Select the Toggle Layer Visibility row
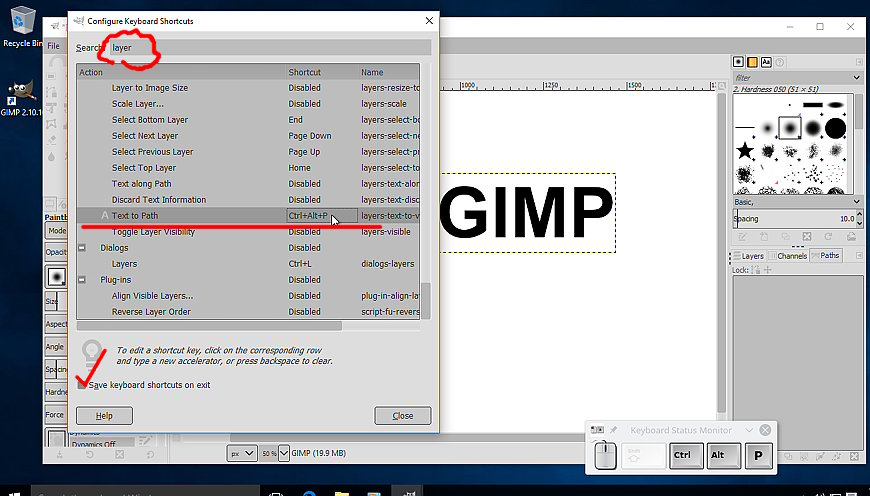 tap(248, 232)
